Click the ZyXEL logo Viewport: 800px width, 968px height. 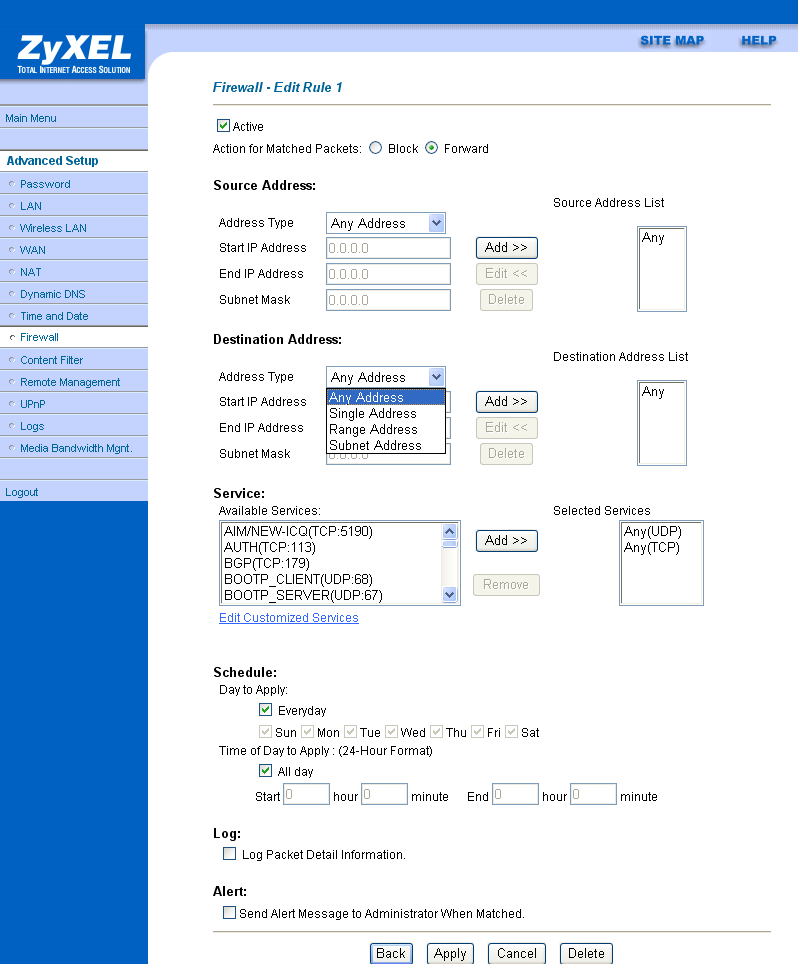coord(74,54)
